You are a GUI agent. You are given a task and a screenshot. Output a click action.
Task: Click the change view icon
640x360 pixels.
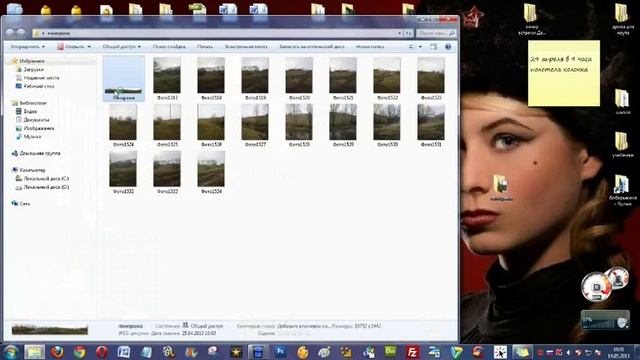pos(412,47)
